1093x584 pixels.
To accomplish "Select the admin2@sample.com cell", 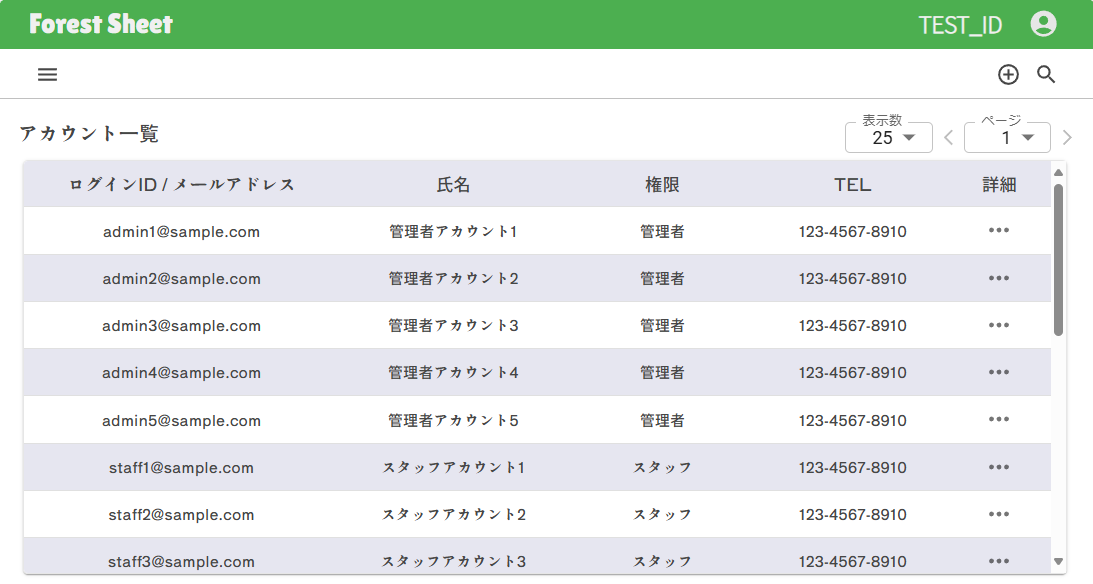I will (x=181, y=279).
